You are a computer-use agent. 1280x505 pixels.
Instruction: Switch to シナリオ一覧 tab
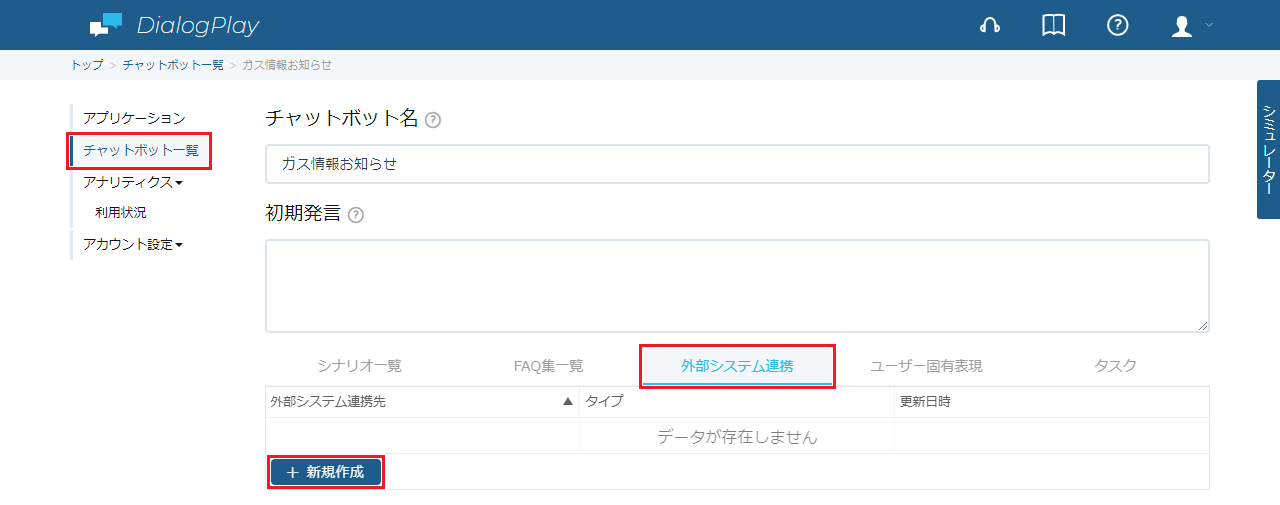(359, 366)
